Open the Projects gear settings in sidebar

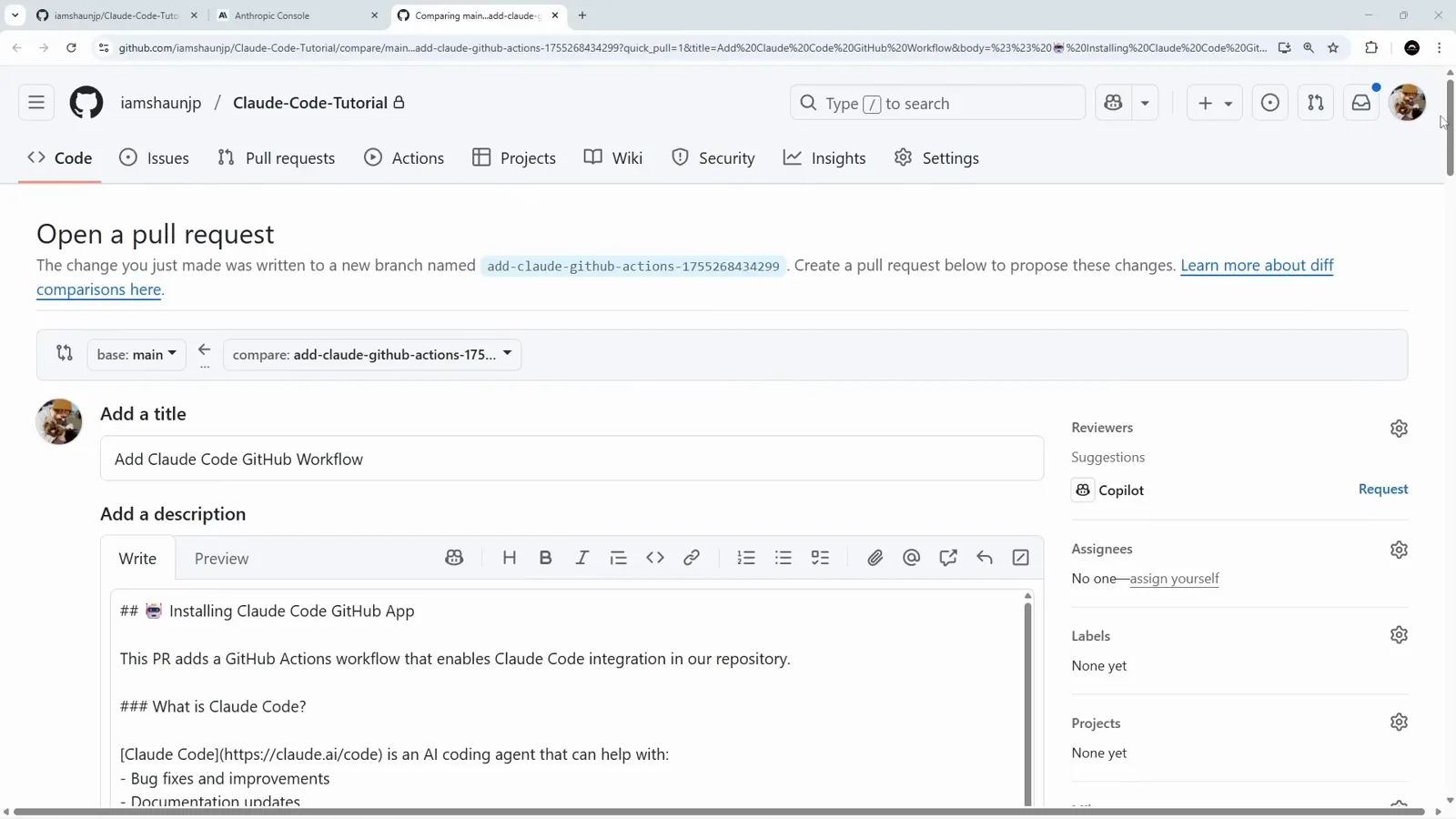pyautogui.click(x=1399, y=723)
